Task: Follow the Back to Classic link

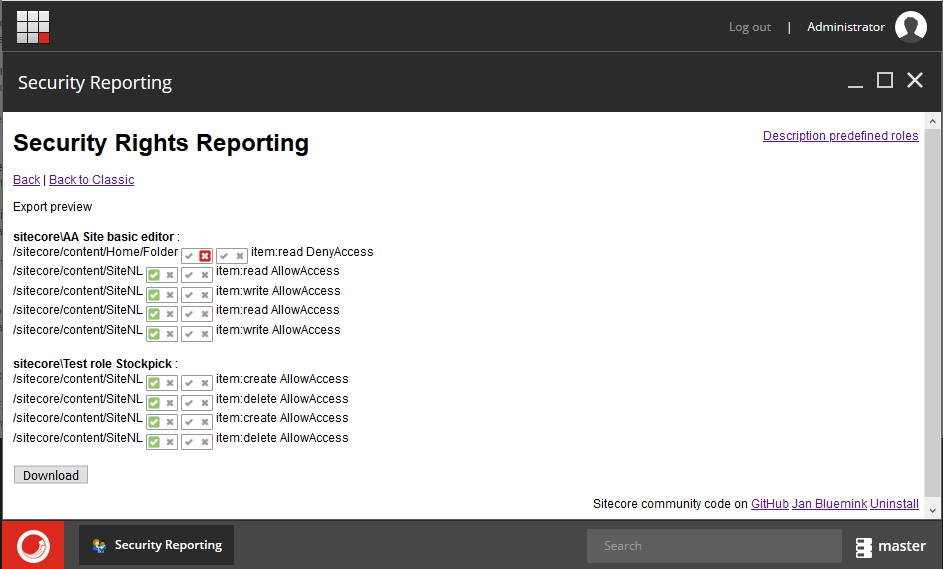Action: (x=91, y=180)
